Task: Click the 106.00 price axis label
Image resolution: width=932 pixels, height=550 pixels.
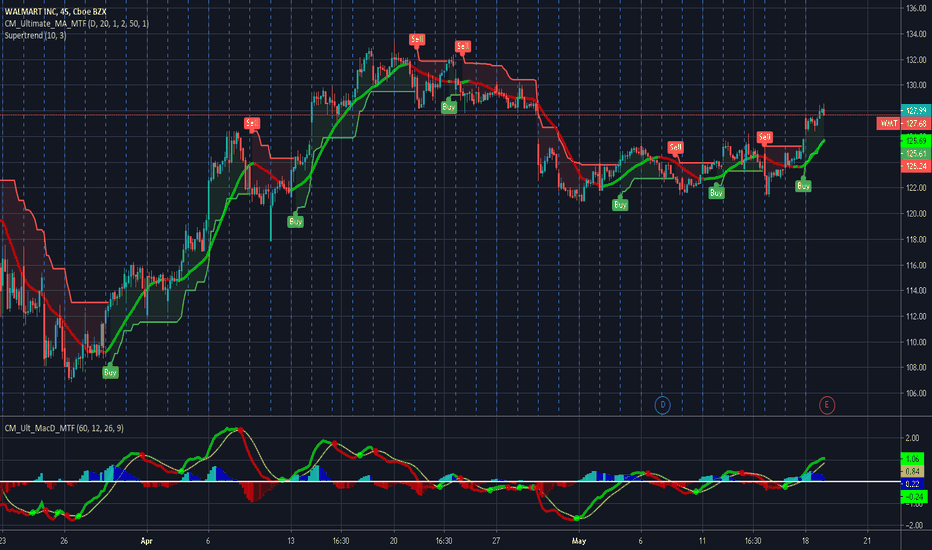Action: 916,393
